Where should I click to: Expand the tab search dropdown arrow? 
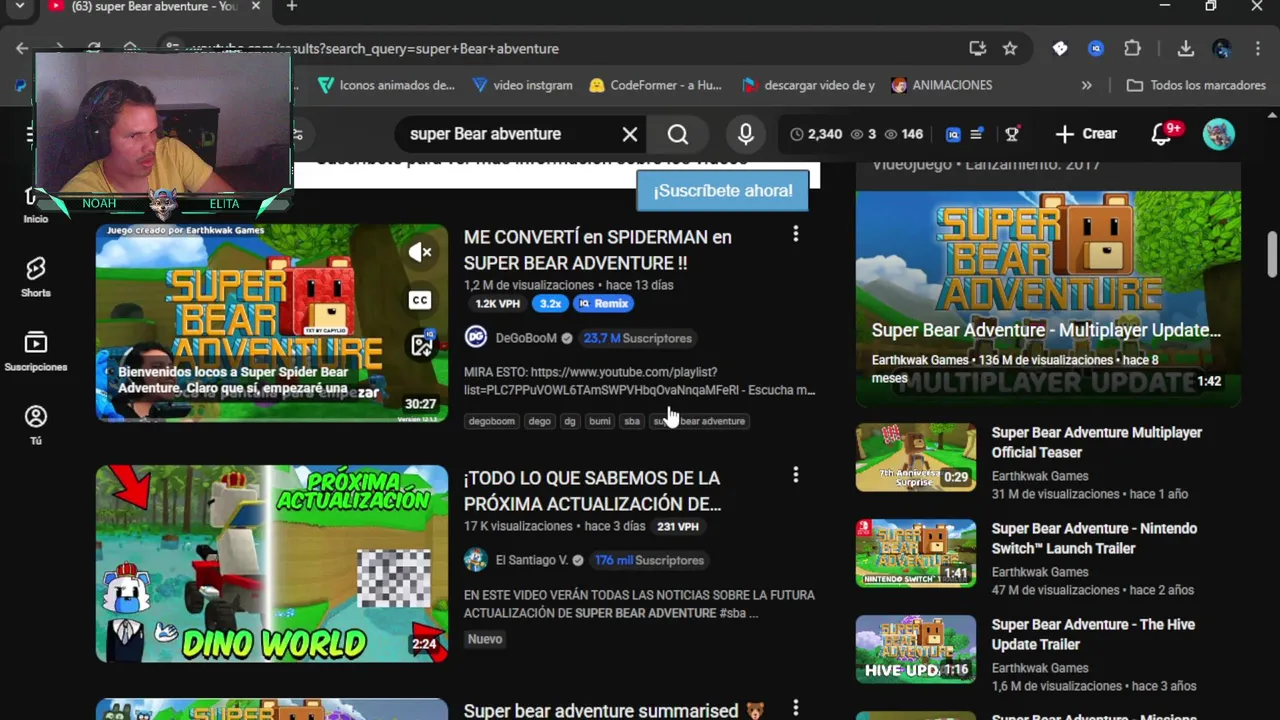pos(19,6)
